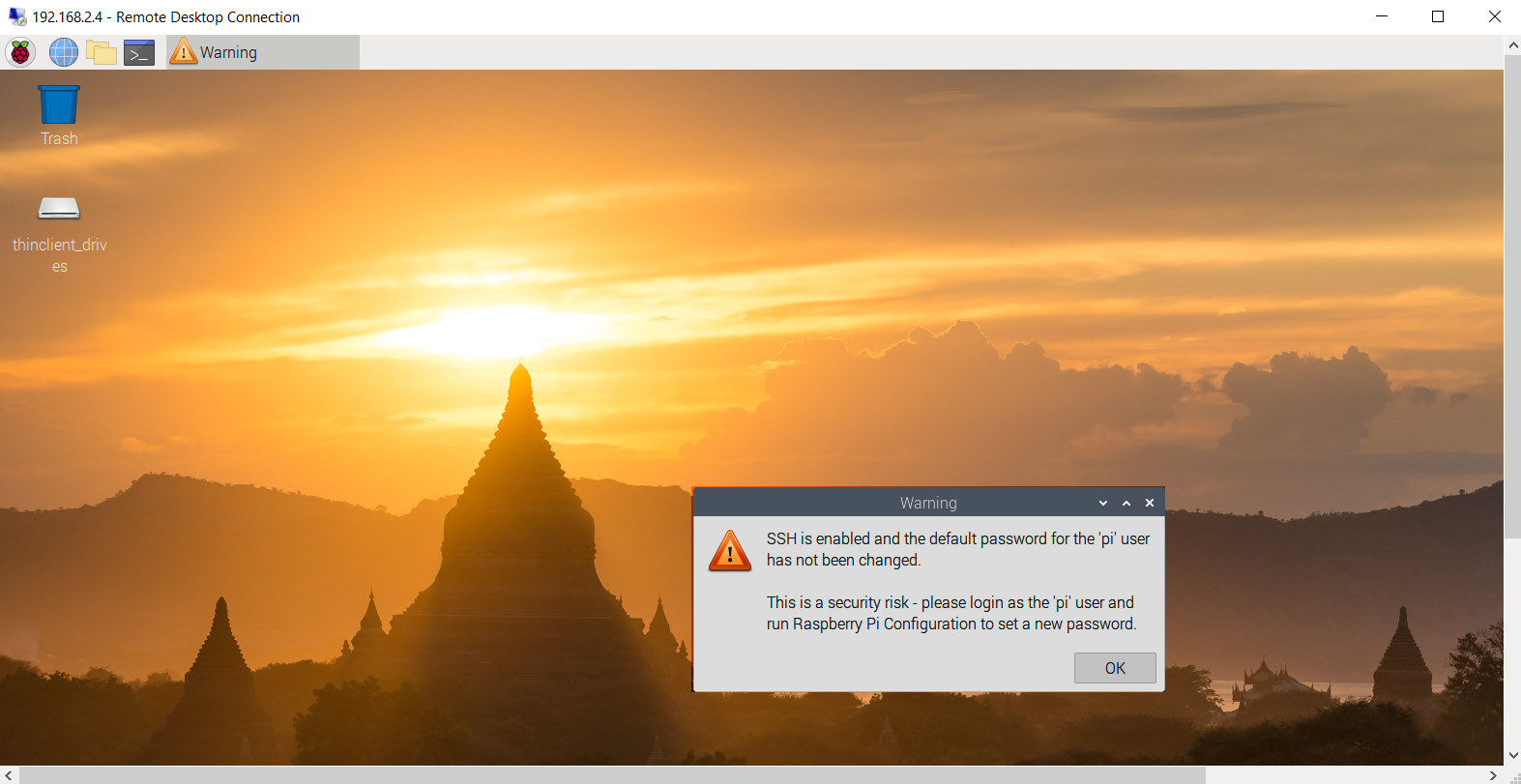This screenshot has width=1521, height=784.
Task: Click OK in the Warning dialog
Action: pos(1115,668)
